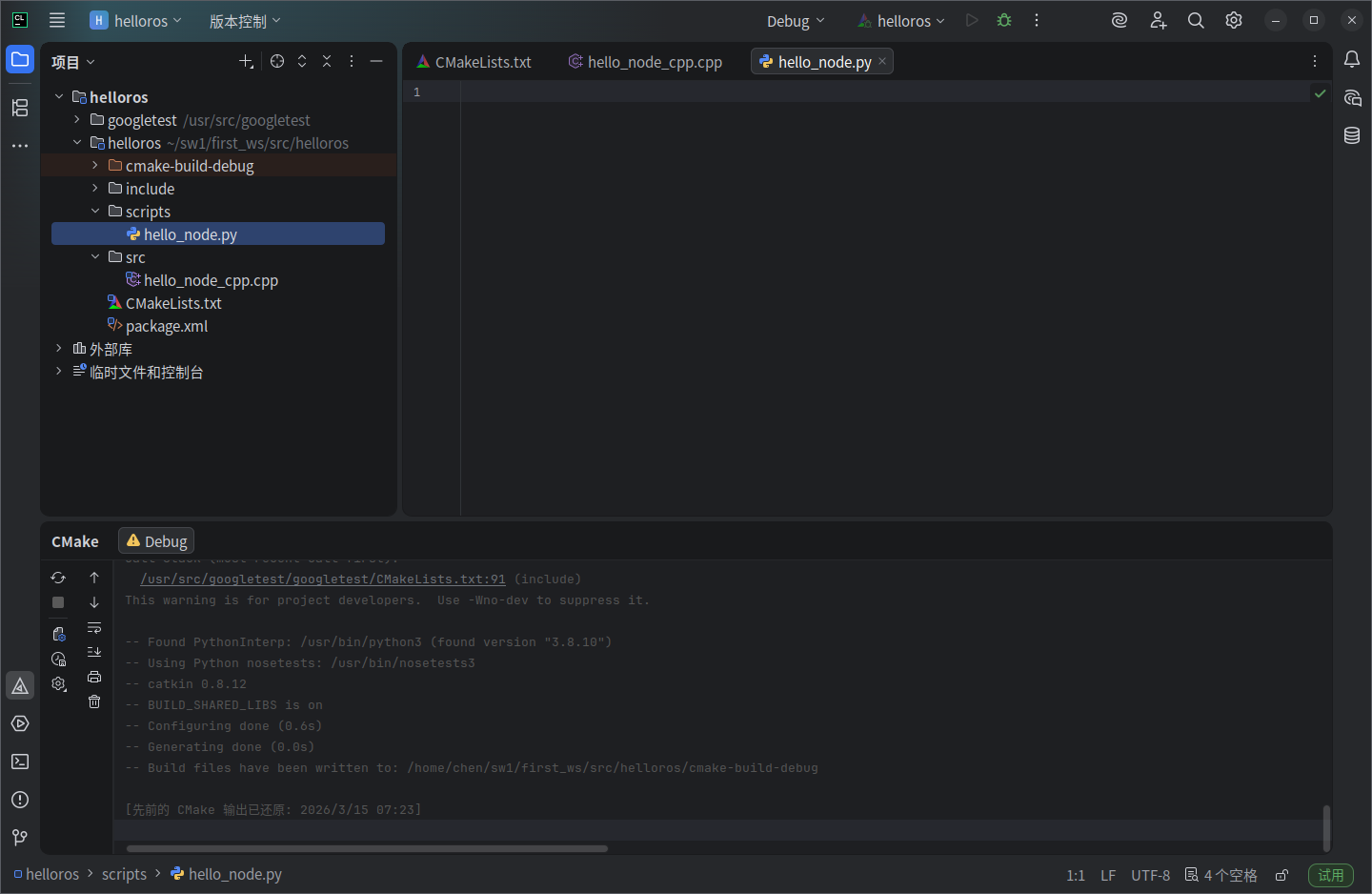Expand all project tree items

(302, 61)
